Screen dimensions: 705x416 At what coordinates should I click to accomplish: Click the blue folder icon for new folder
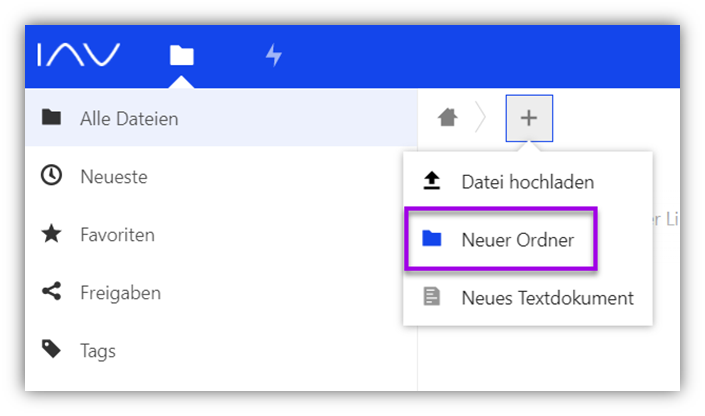click(x=432, y=239)
